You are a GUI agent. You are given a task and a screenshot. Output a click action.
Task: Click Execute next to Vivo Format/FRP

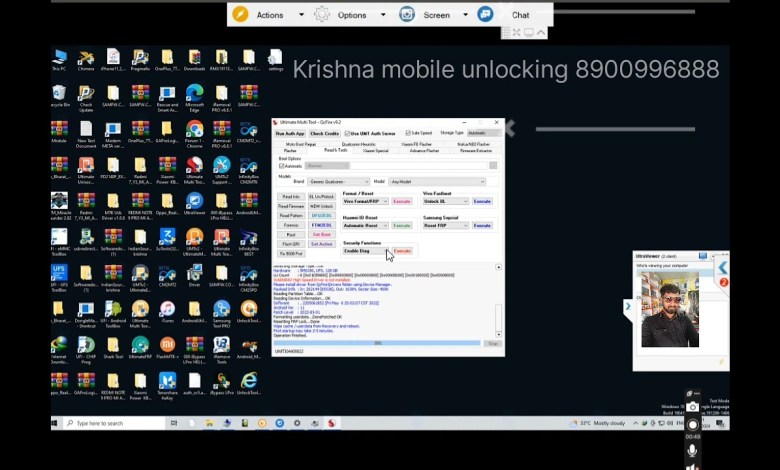tap(402, 201)
